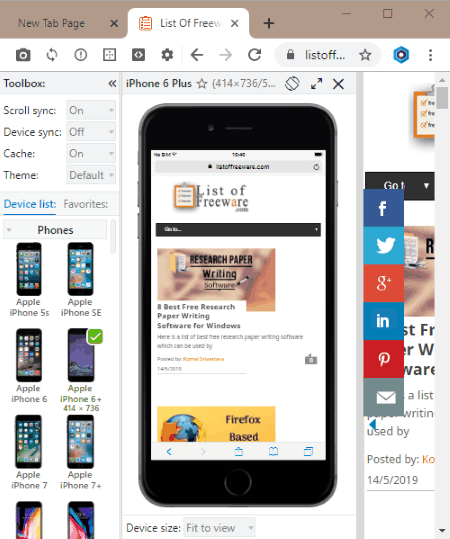Close the New Tab Page tab
The image size is (450, 539).
(x=114, y=23)
